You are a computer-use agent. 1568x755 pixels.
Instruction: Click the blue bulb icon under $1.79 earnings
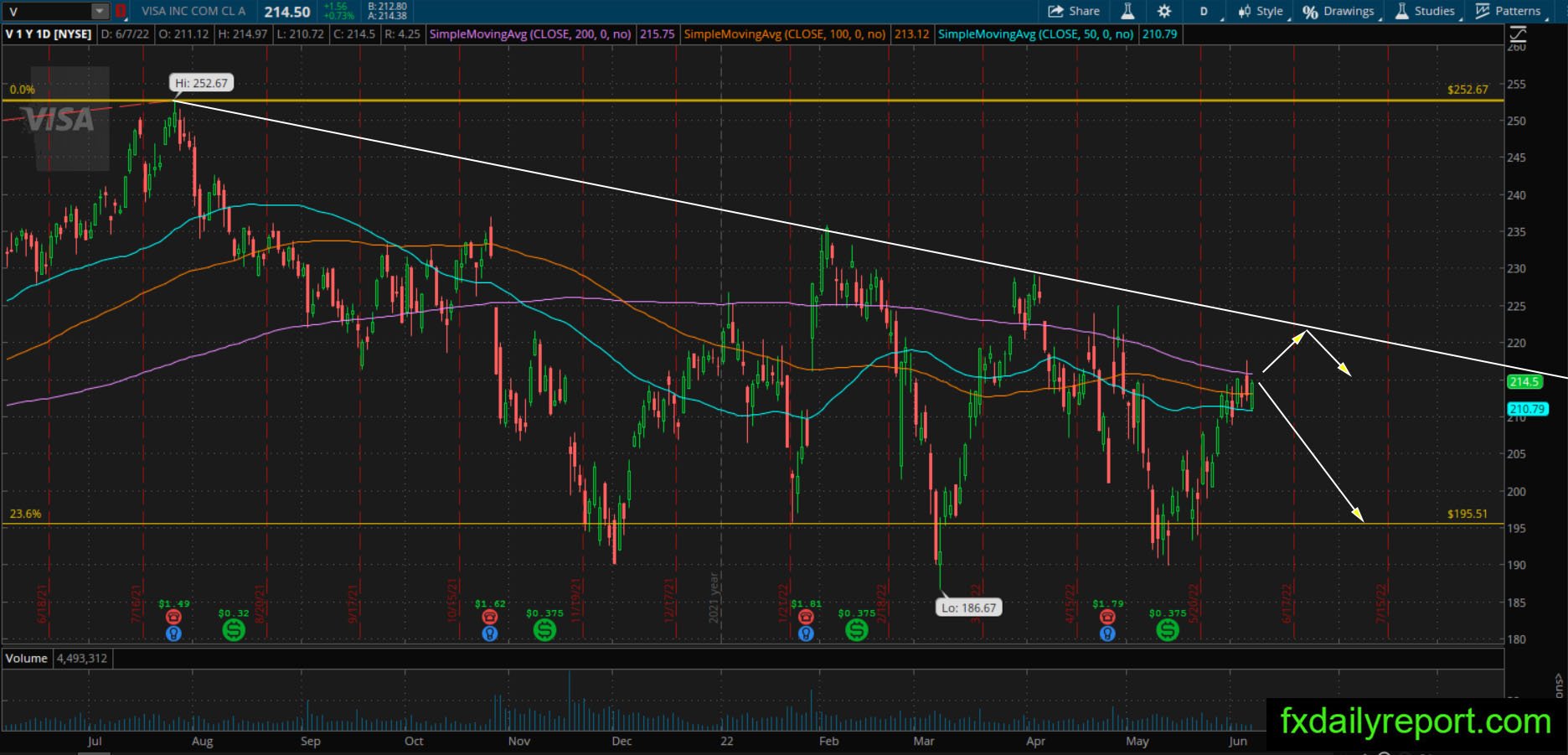1107,633
